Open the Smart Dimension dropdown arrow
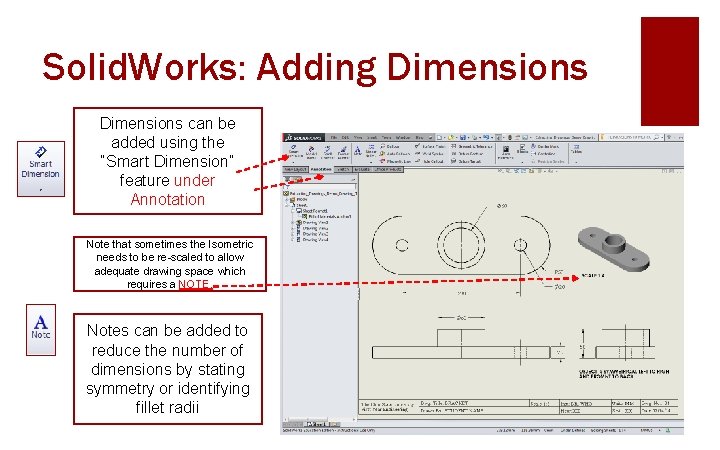Image resolution: width=720 pixels, height=450 pixels. click(293, 163)
